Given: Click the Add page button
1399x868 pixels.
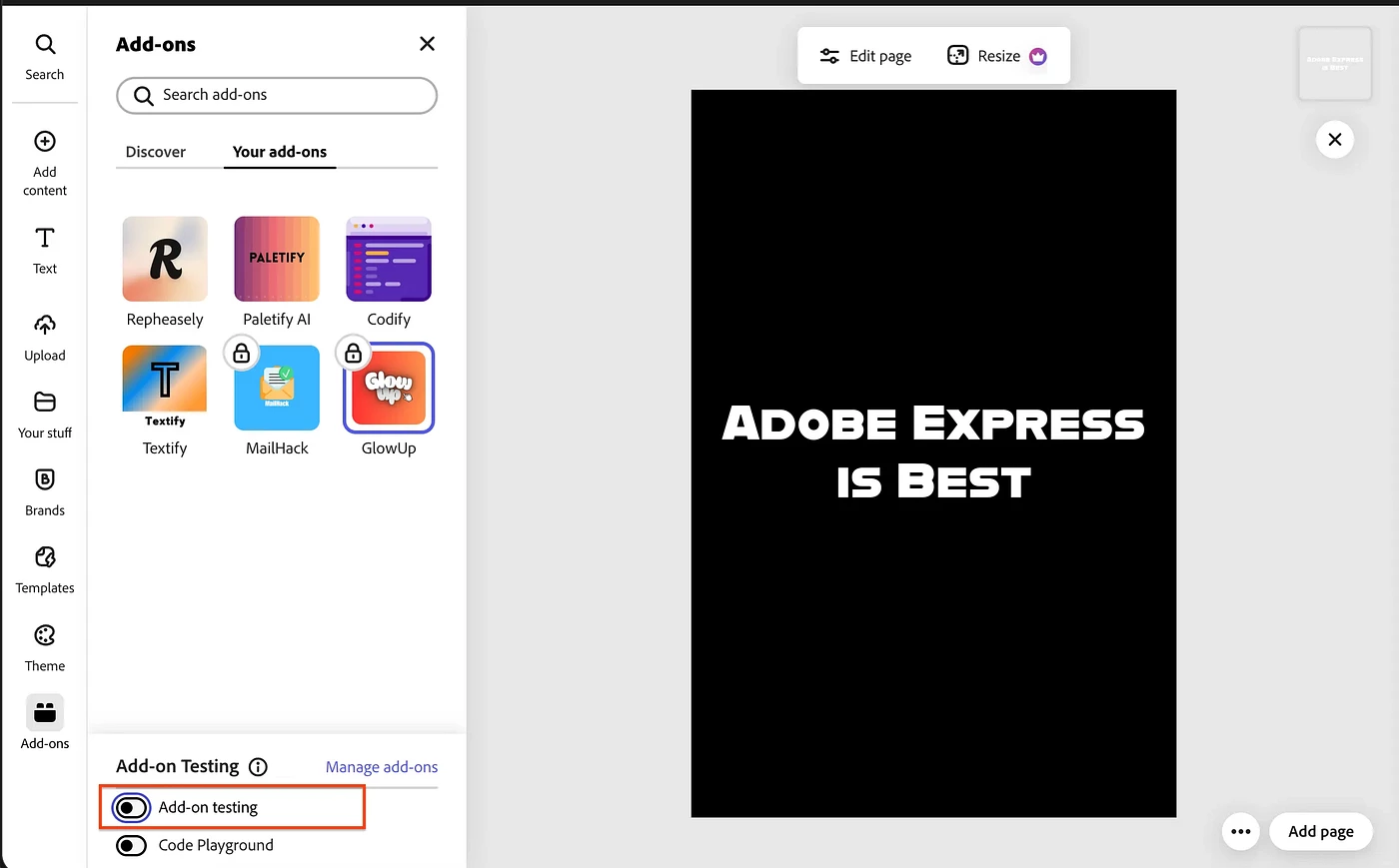Looking at the screenshot, I should tap(1321, 831).
